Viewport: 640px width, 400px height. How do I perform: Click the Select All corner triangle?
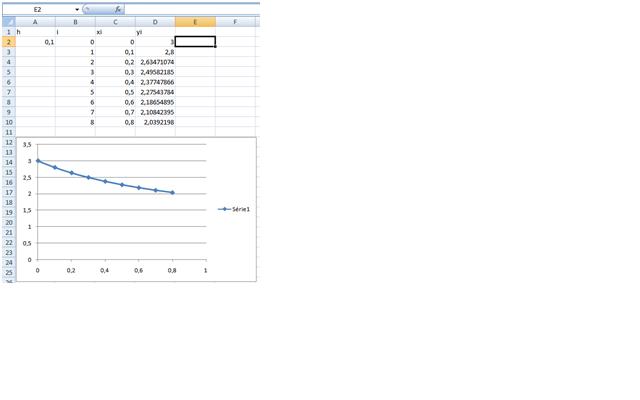8,21
